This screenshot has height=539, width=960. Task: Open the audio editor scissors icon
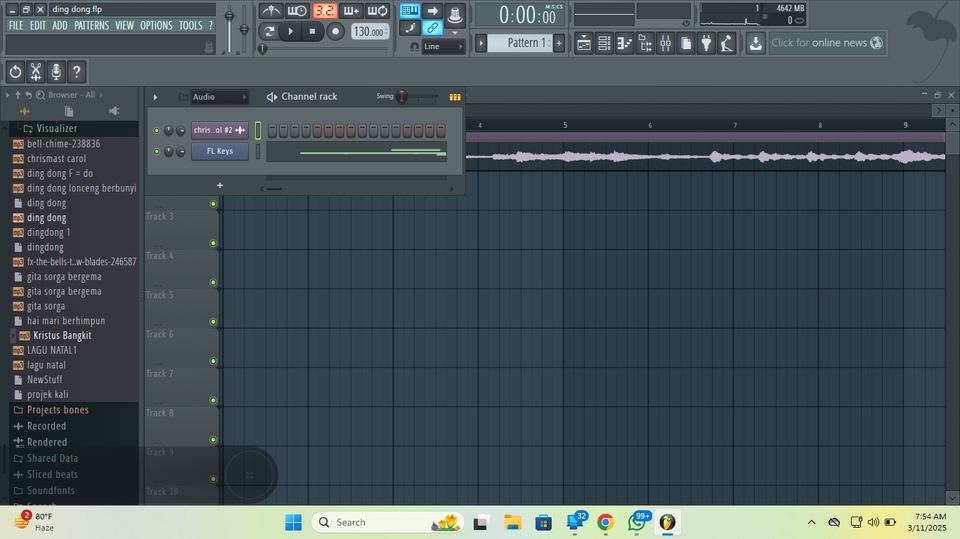pyautogui.click(x=36, y=72)
